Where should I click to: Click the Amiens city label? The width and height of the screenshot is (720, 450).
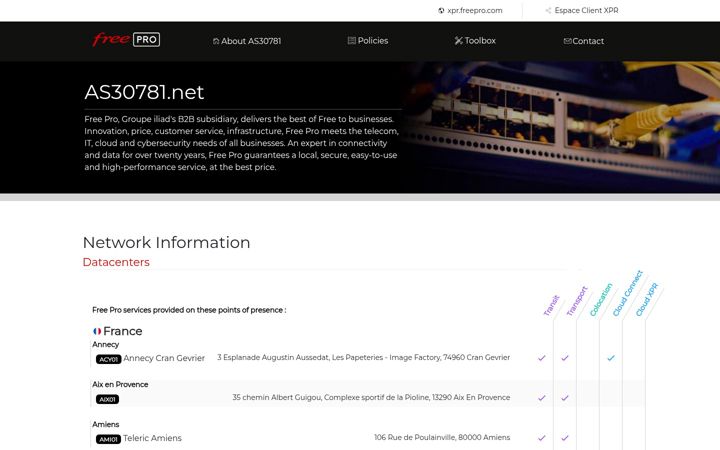106,424
